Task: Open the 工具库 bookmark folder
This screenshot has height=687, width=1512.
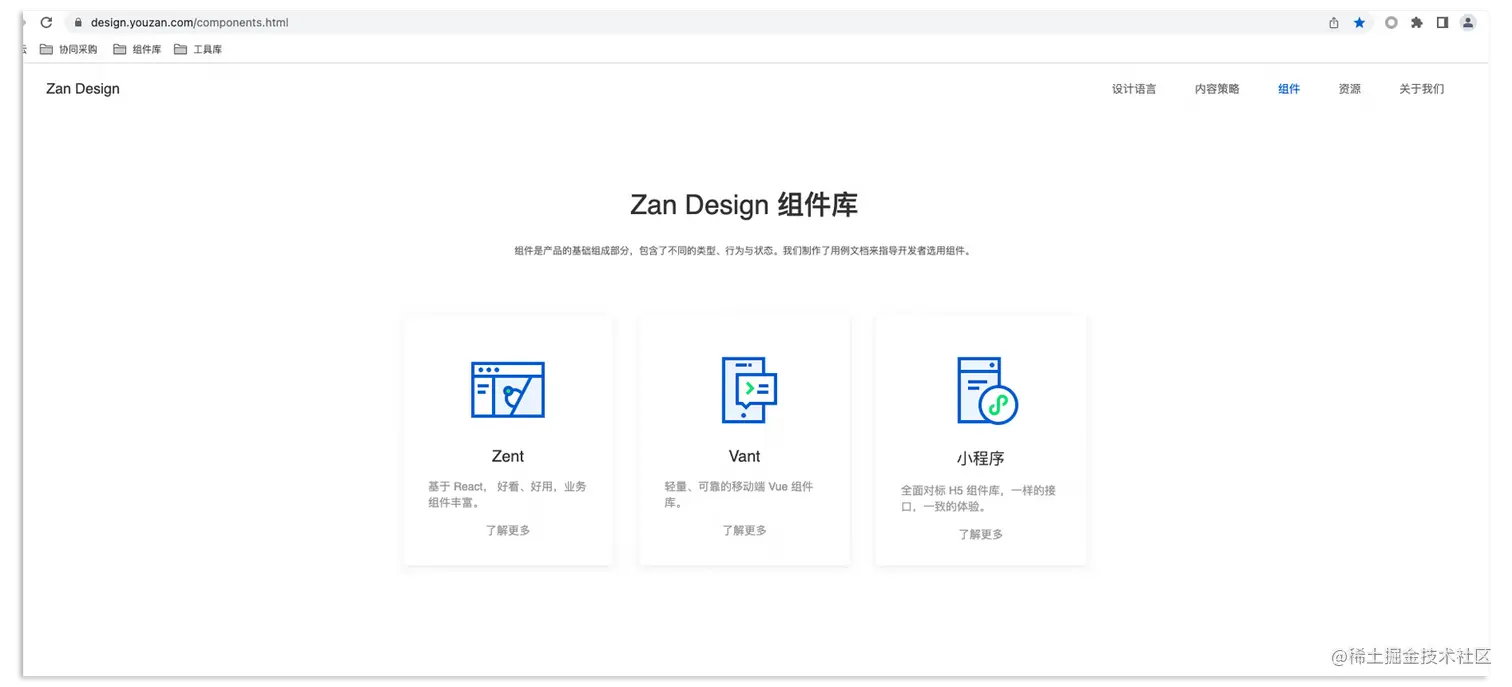Action: point(198,49)
